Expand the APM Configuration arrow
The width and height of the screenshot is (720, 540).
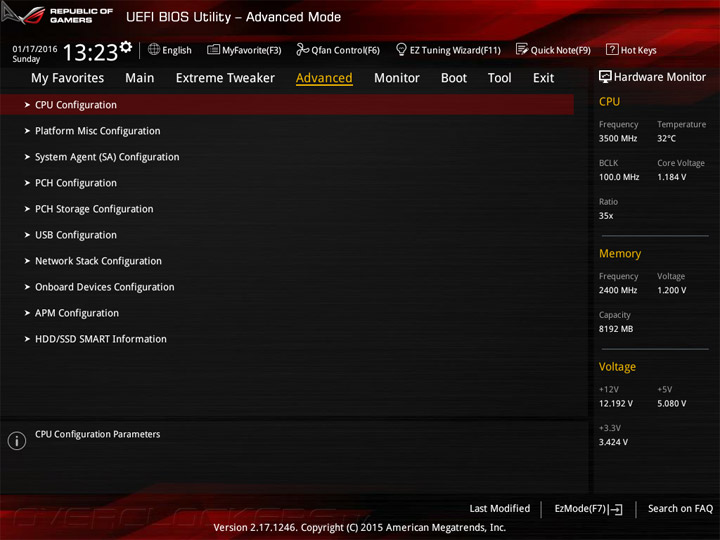[x=27, y=313]
